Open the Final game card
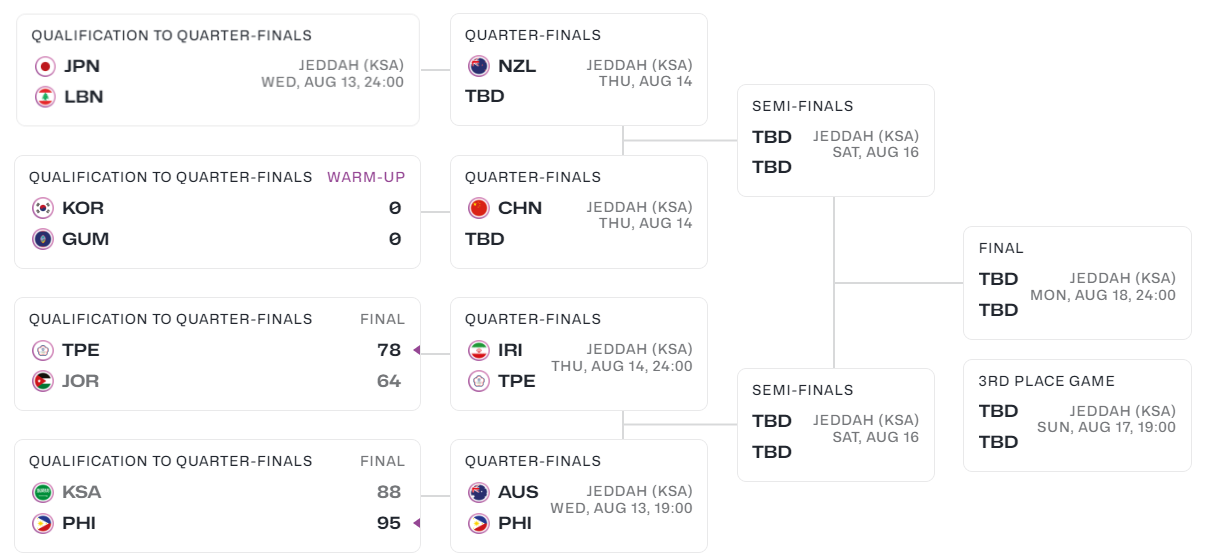This screenshot has height=558, width=1218. click(x=1077, y=283)
